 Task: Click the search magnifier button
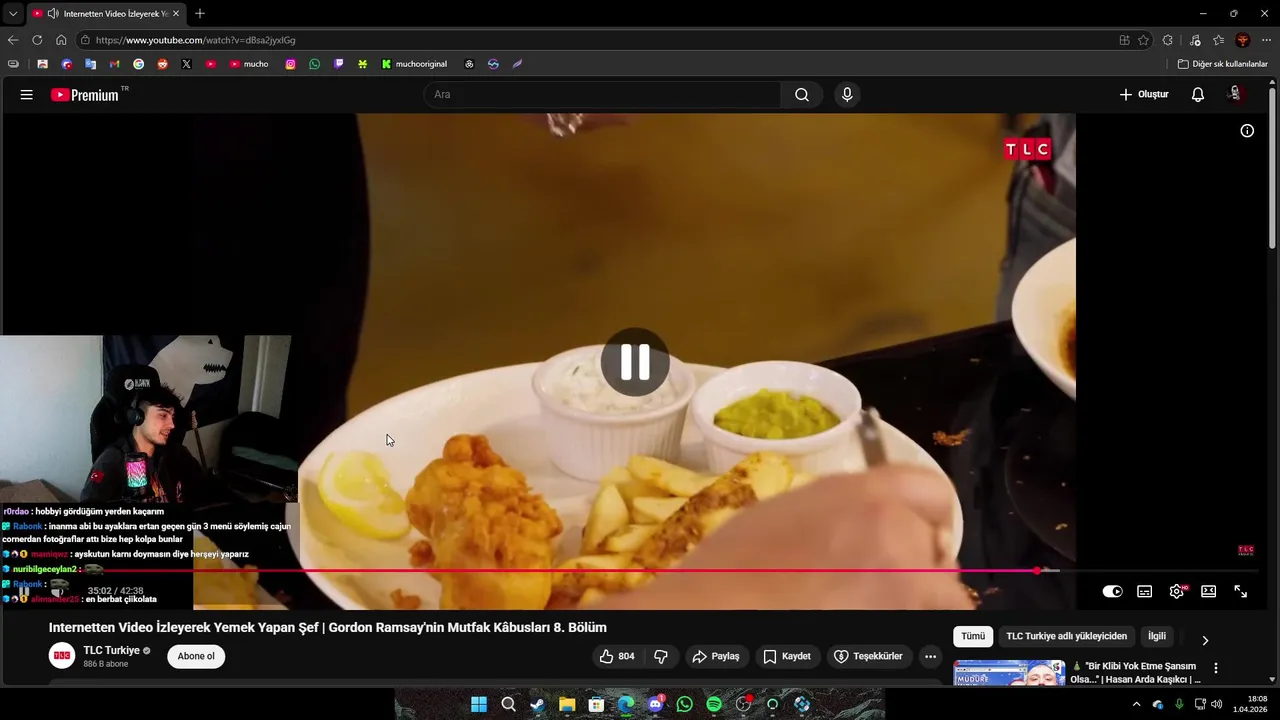click(802, 95)
